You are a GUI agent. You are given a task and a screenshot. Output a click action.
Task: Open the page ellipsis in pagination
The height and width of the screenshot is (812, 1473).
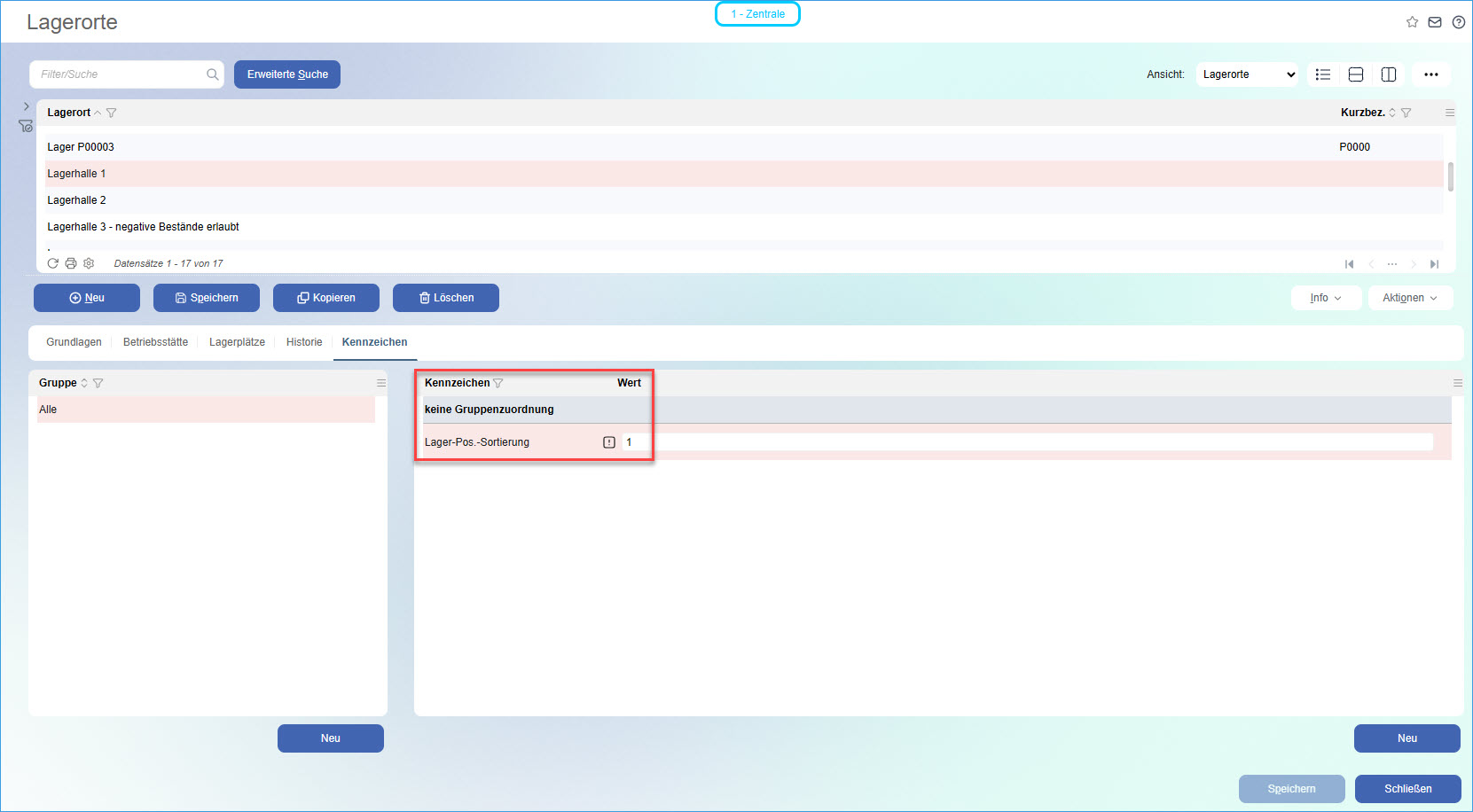[x=1392, y=264]
